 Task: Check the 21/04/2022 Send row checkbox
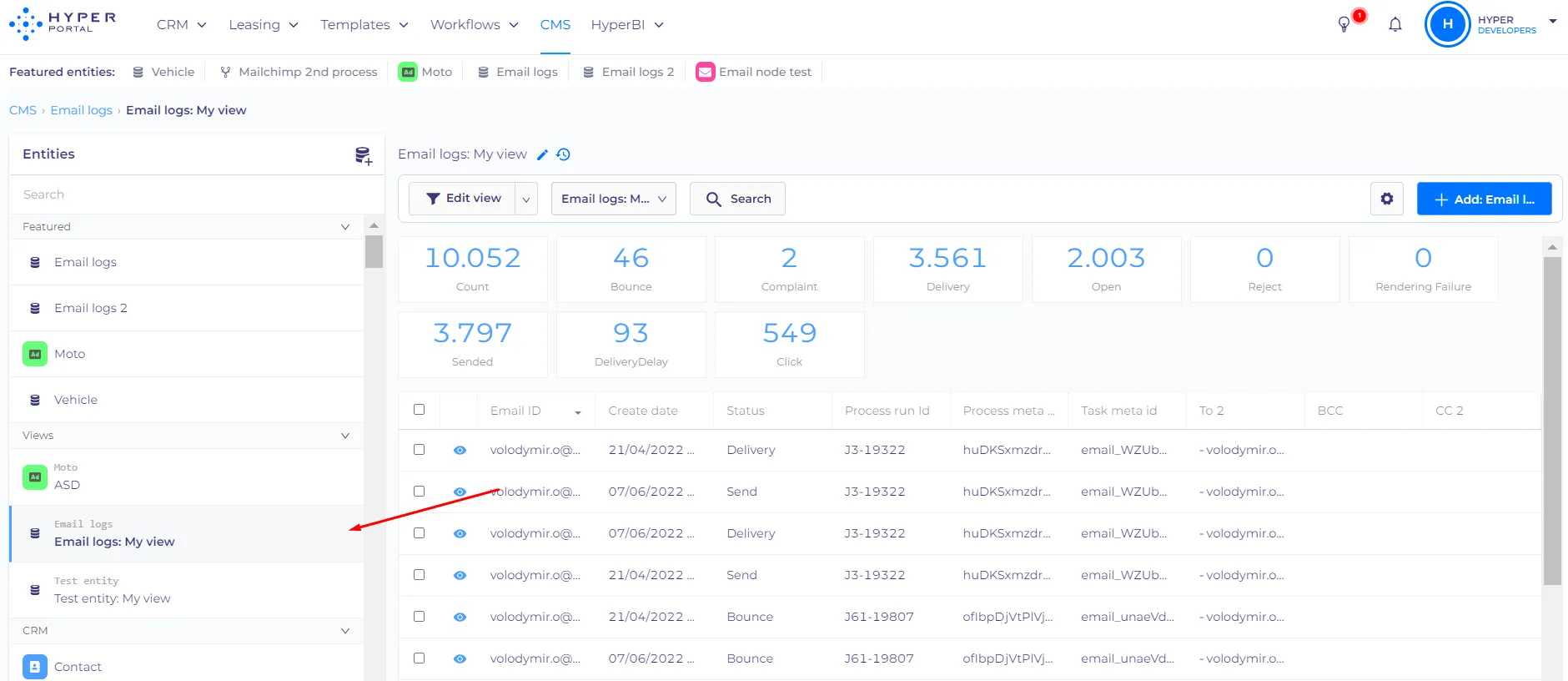419,575
